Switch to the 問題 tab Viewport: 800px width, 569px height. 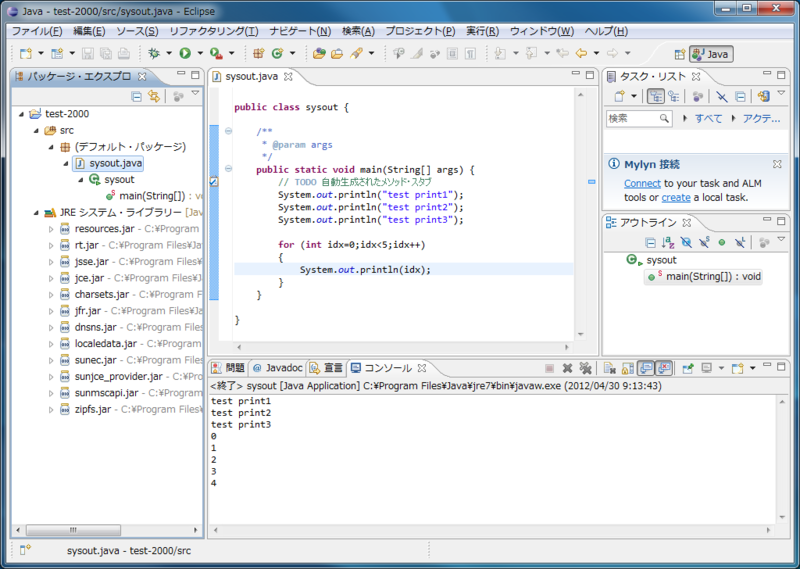tap(229, 368)
